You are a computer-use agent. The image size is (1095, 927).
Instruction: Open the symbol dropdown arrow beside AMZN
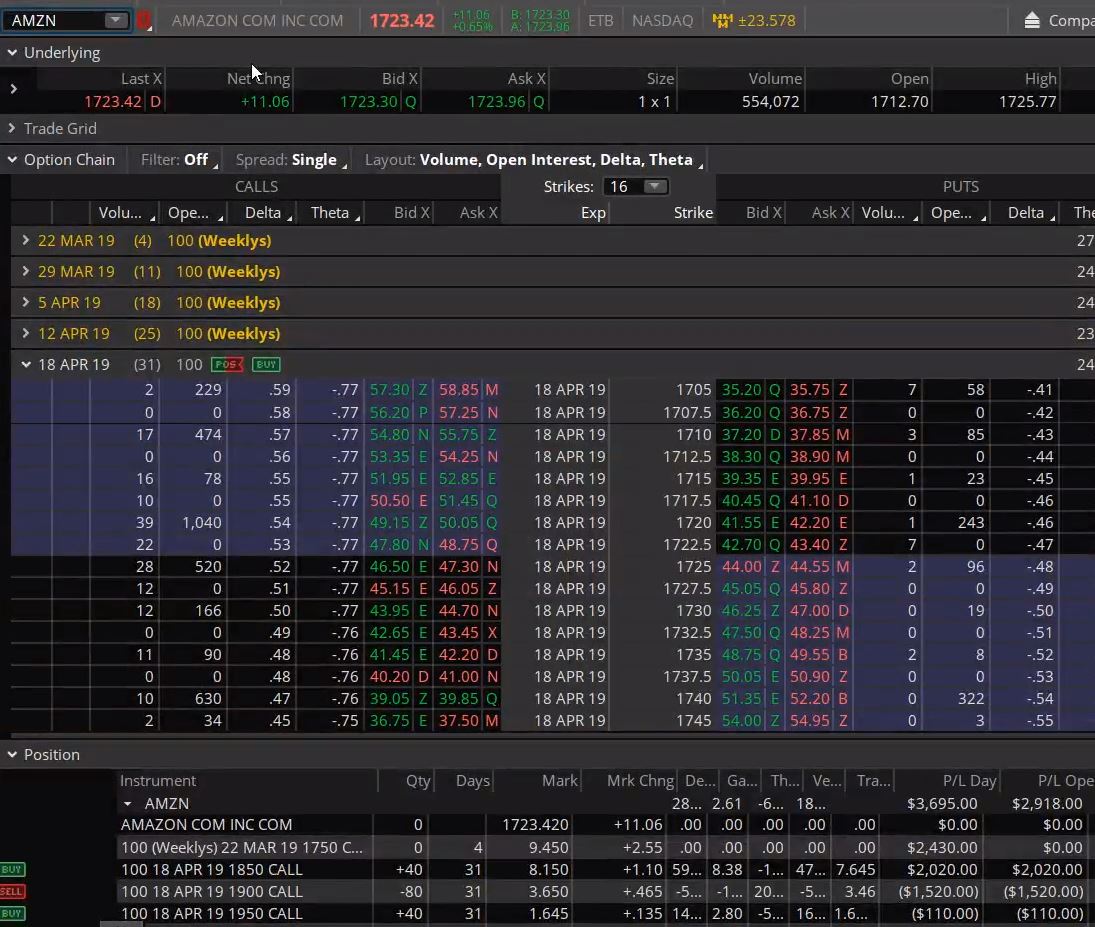click(x=116, y=20)
